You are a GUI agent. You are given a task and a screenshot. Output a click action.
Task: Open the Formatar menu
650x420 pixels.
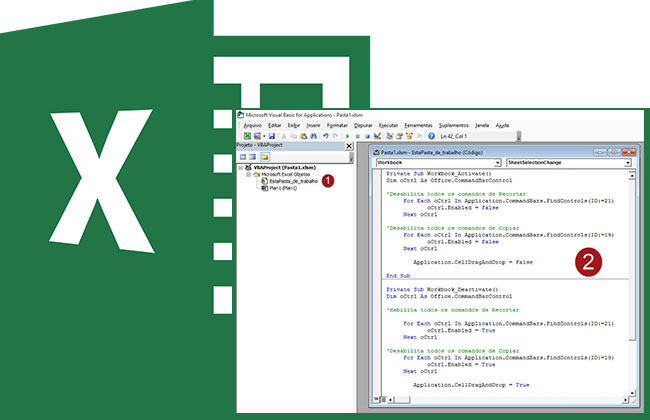click(337, 125)
